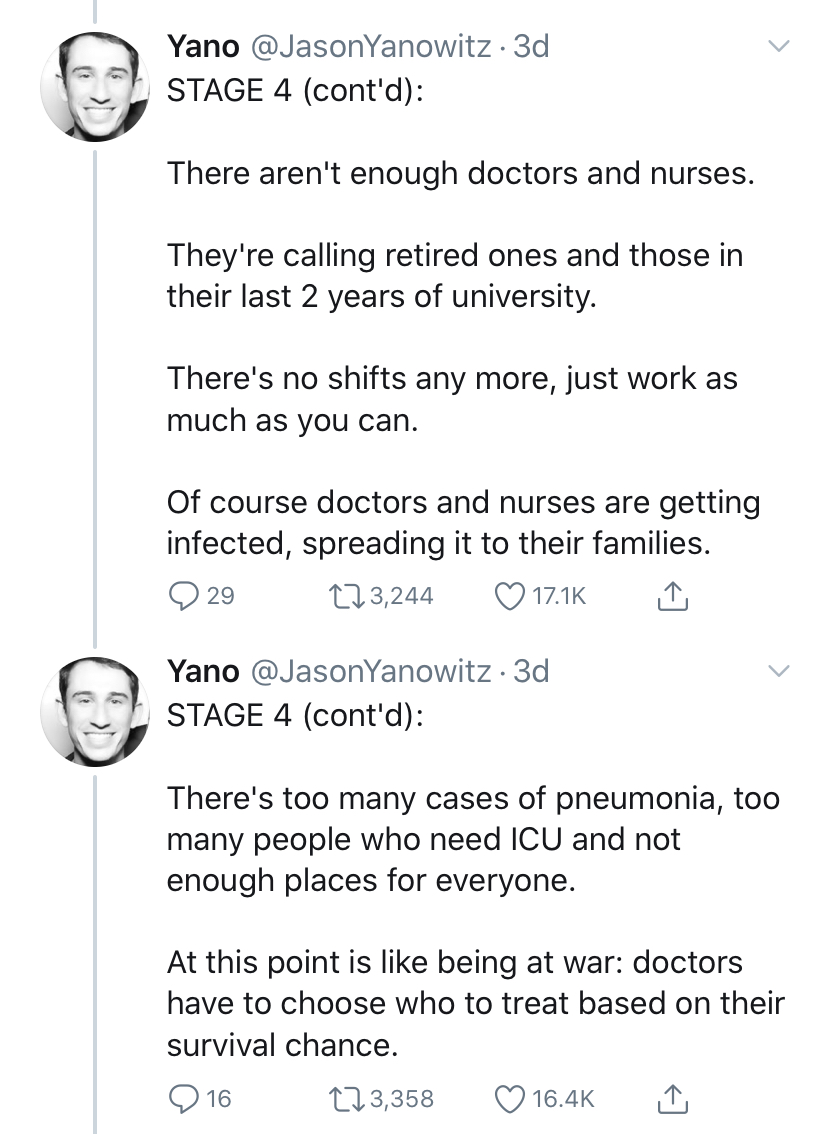This screenshot has height=1134, width=828.
Task: Like the tweet with 17.1K likes
Action: pyautogui.click(x=512, y=596)
